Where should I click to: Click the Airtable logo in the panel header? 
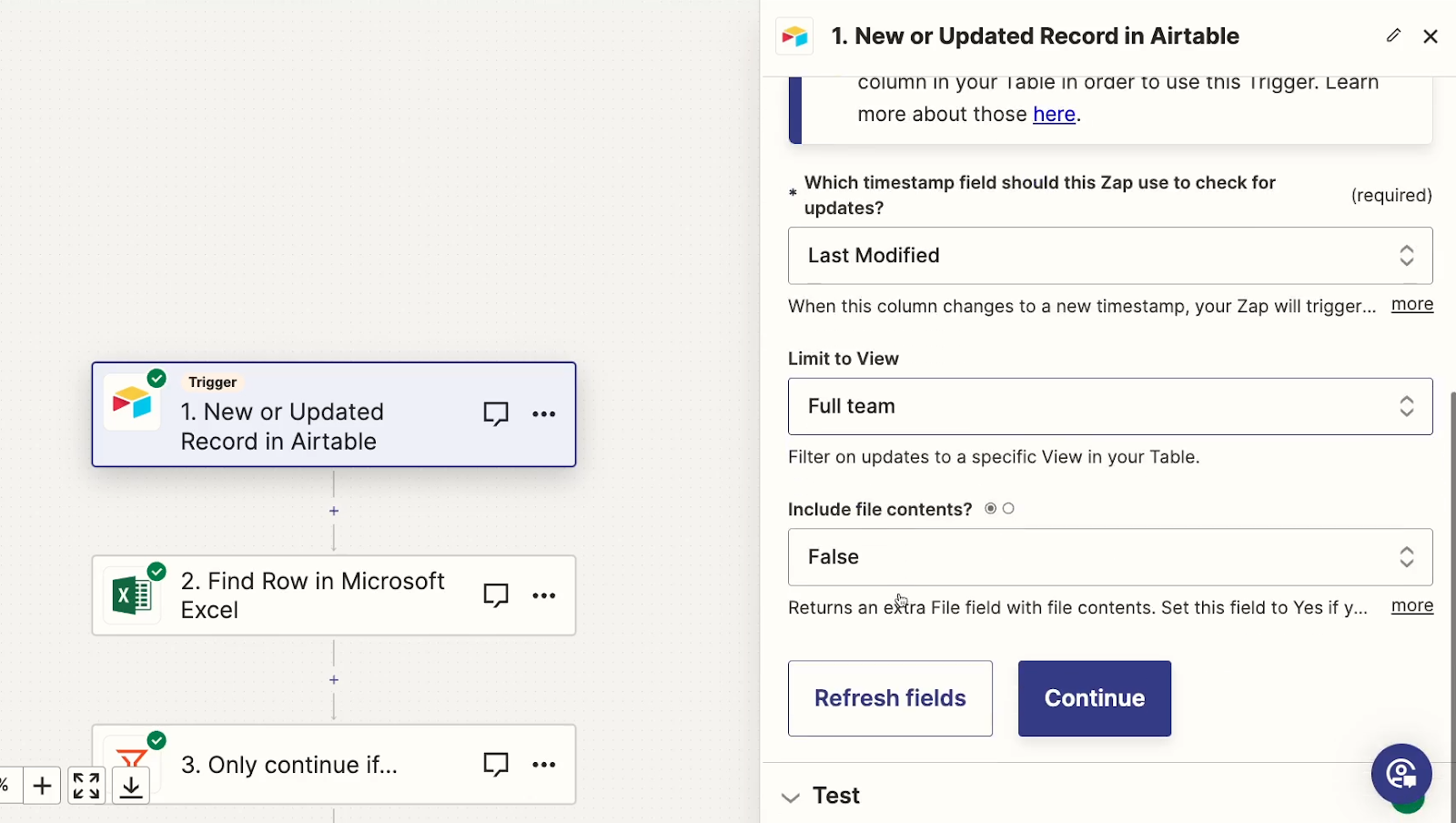(x=794, y=36)
